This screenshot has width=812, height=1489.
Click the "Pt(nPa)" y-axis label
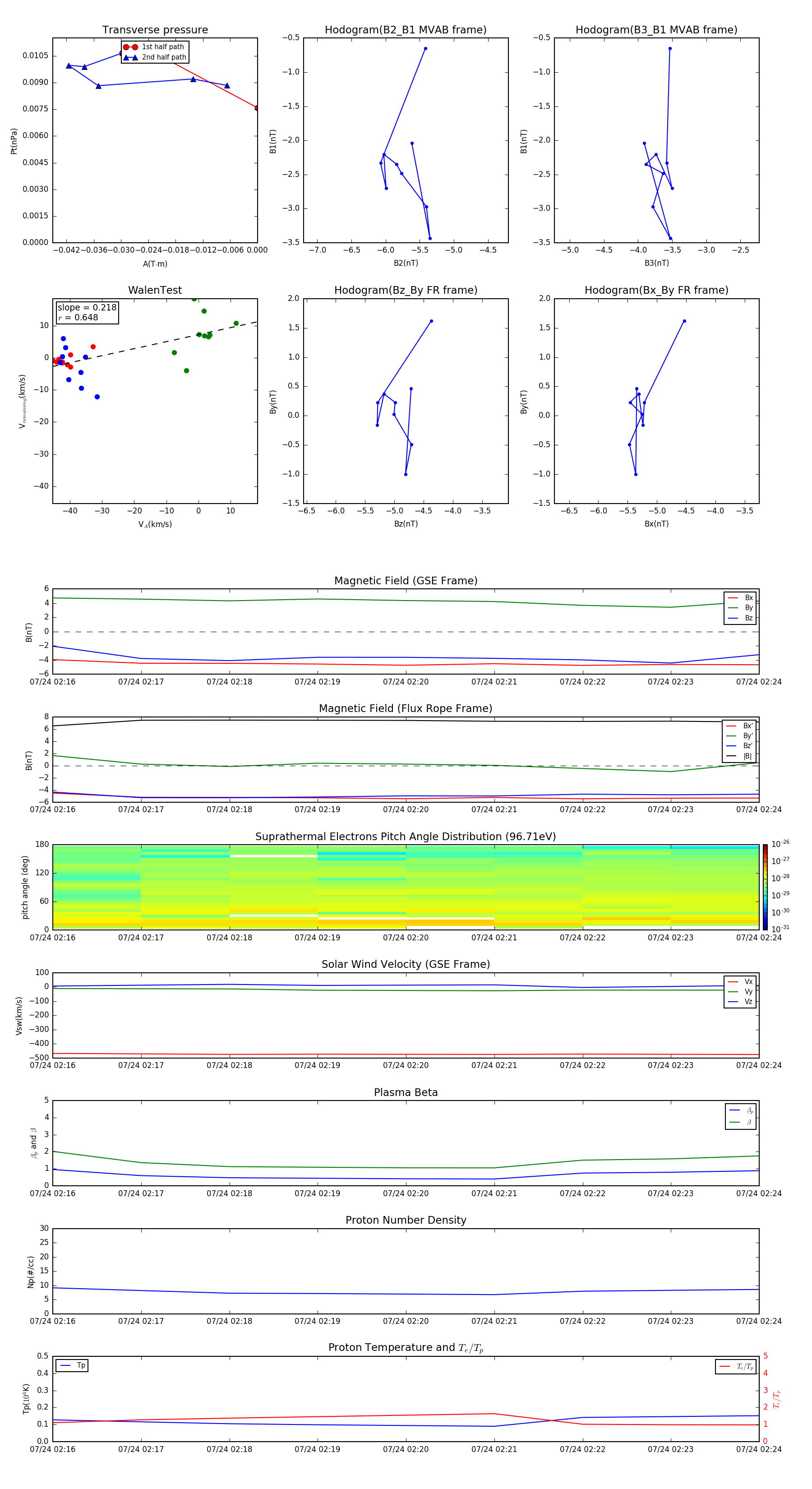(x=14, y=140)
